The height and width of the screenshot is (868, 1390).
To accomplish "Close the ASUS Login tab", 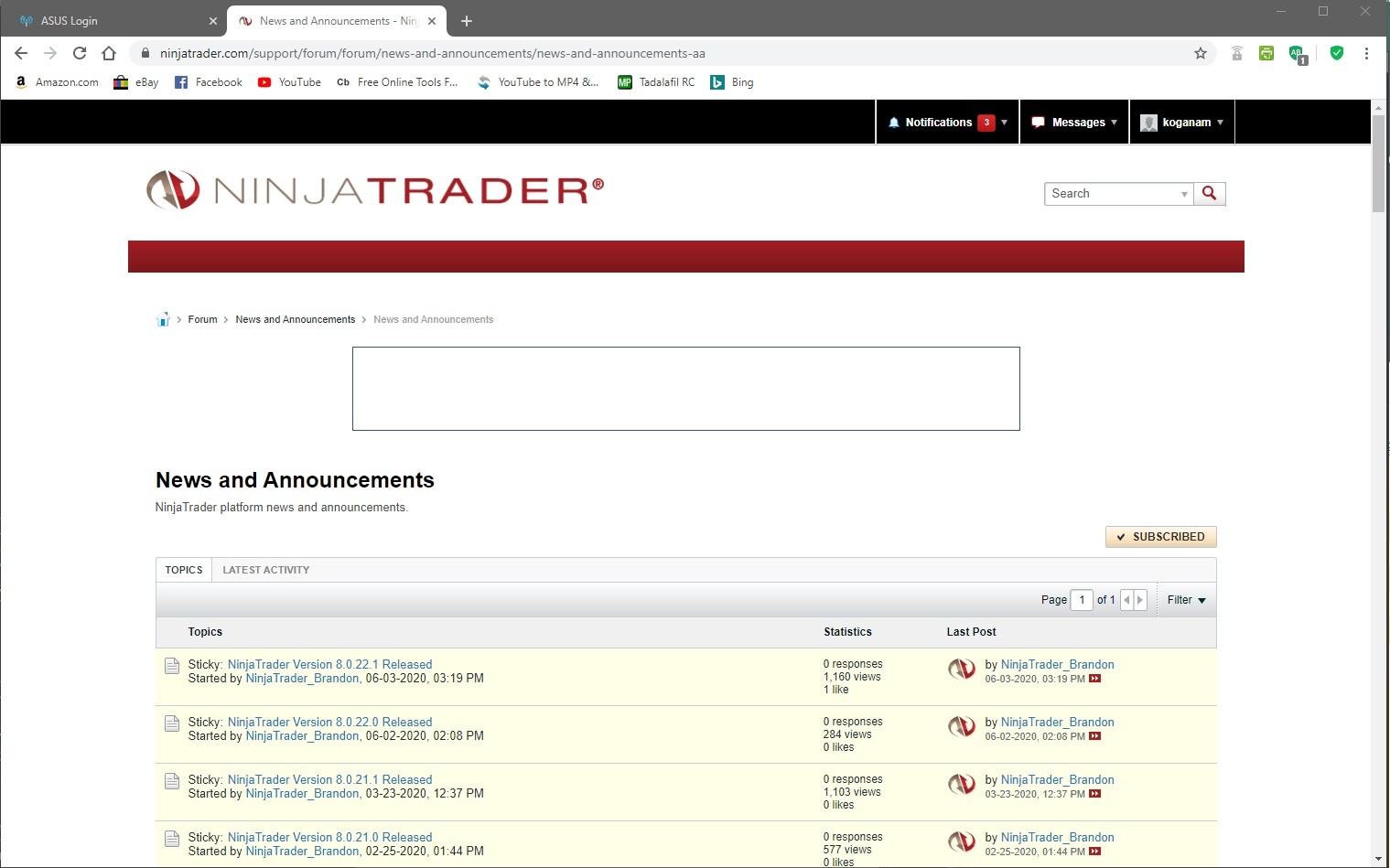I will [213, 21].
